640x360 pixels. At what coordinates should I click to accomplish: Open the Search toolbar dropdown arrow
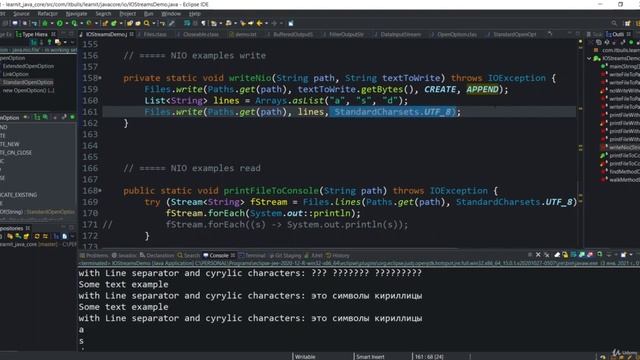click(x=154, y=23)
